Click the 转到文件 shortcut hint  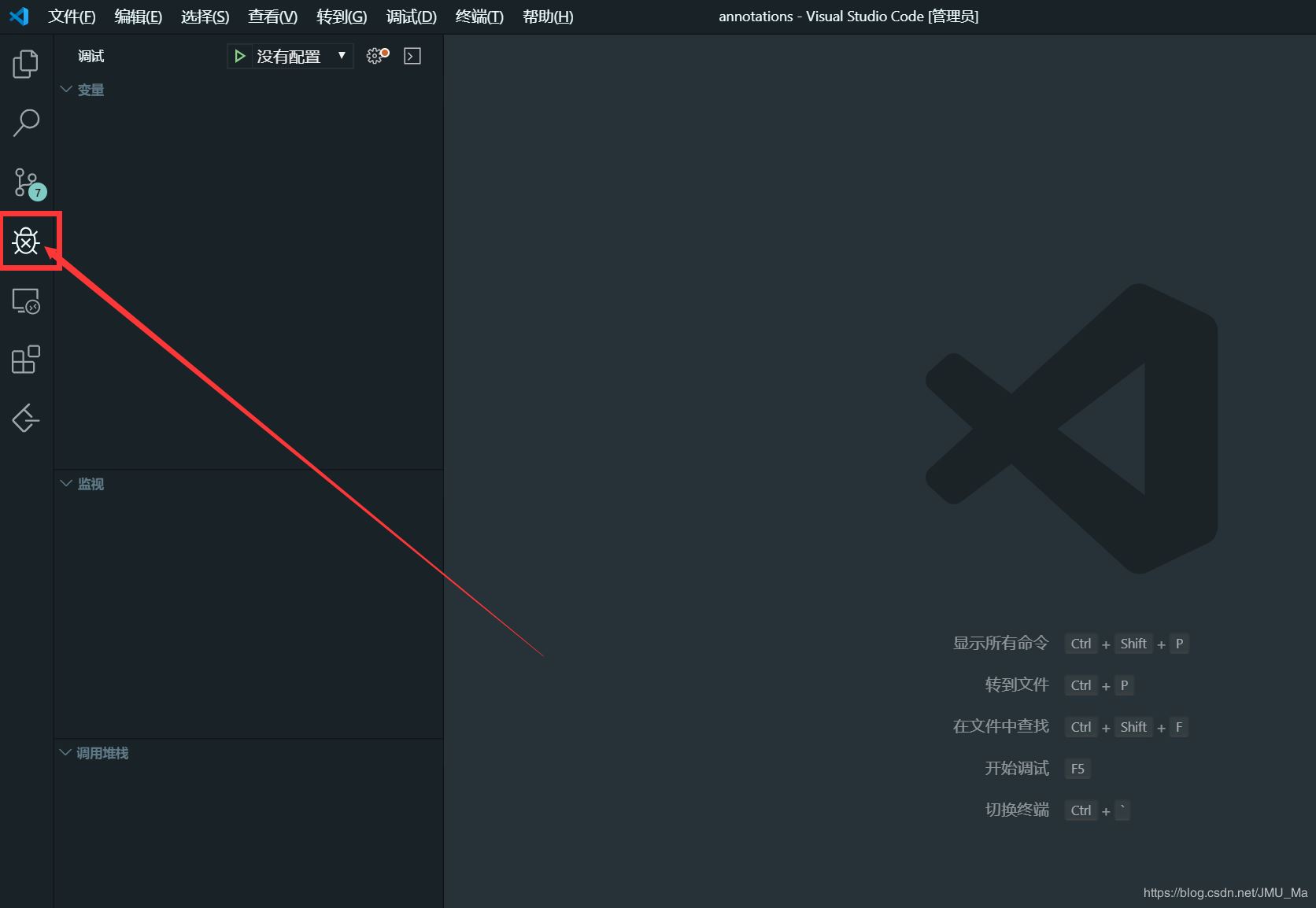(x=1017, y=685)
